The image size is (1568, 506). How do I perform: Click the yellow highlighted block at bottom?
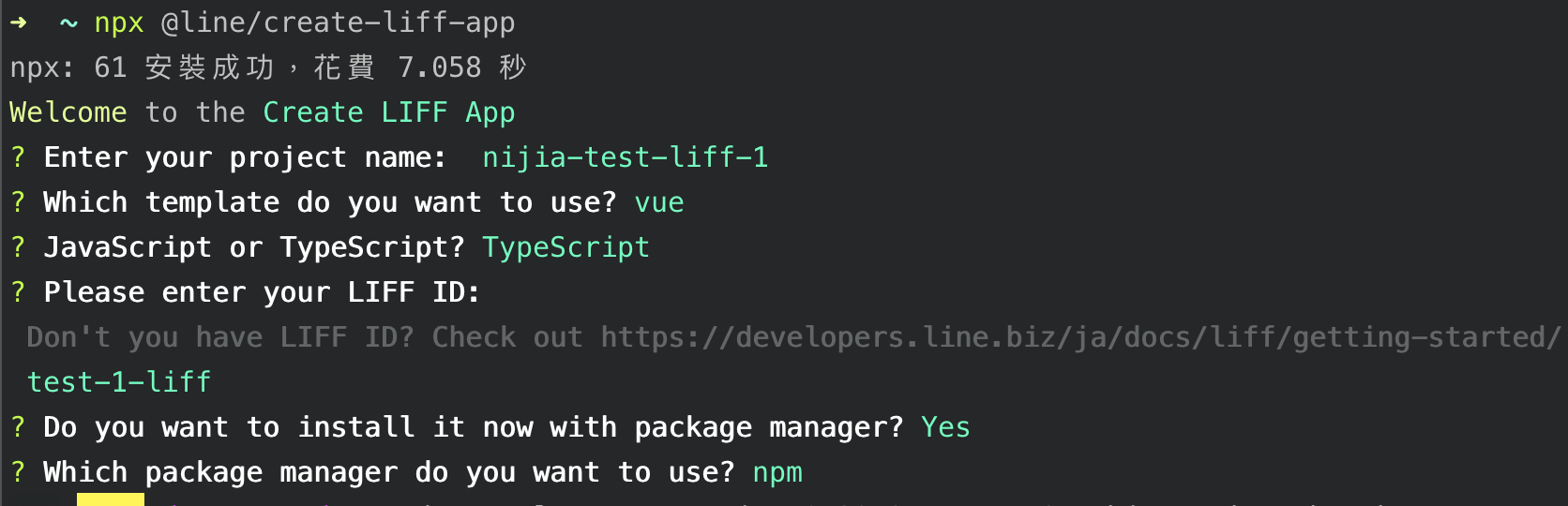111,499
